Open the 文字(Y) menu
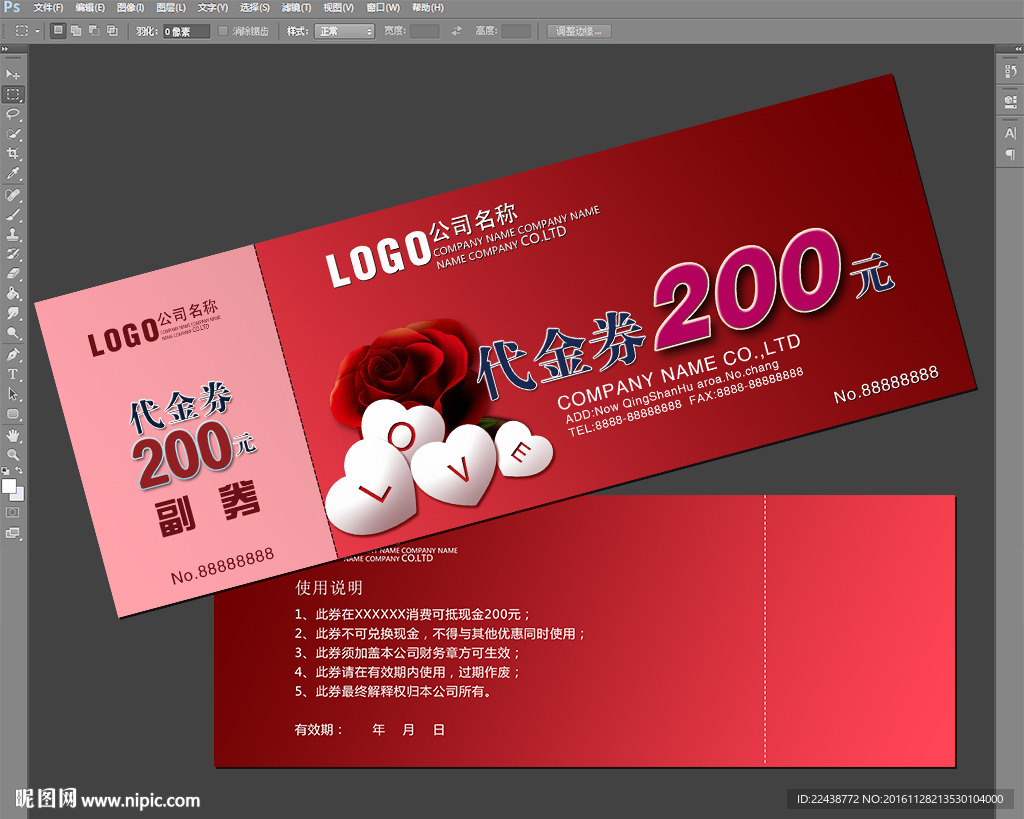This screenshot has height=819, width=1024. coord(213,8)
